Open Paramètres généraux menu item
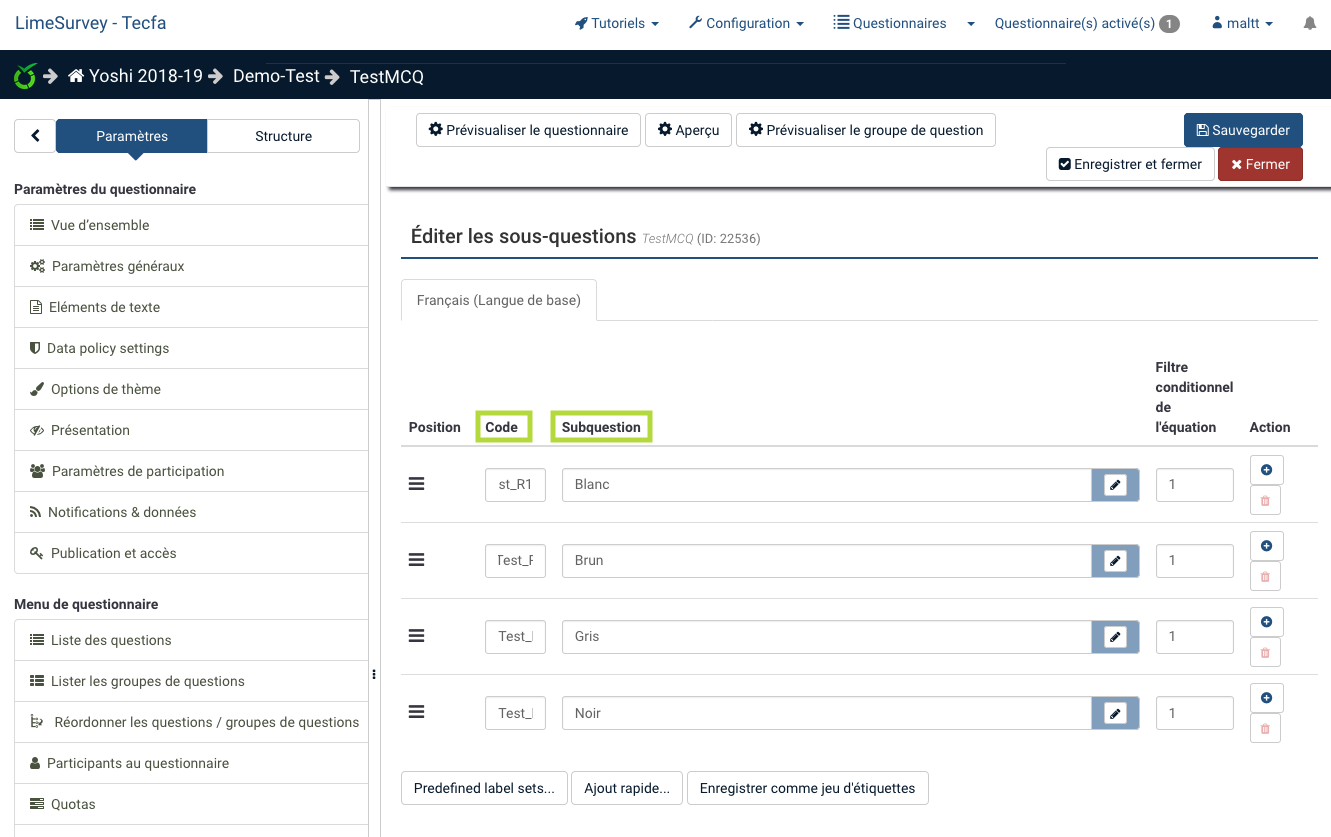The image size is (1331, 837). (191, 266)
